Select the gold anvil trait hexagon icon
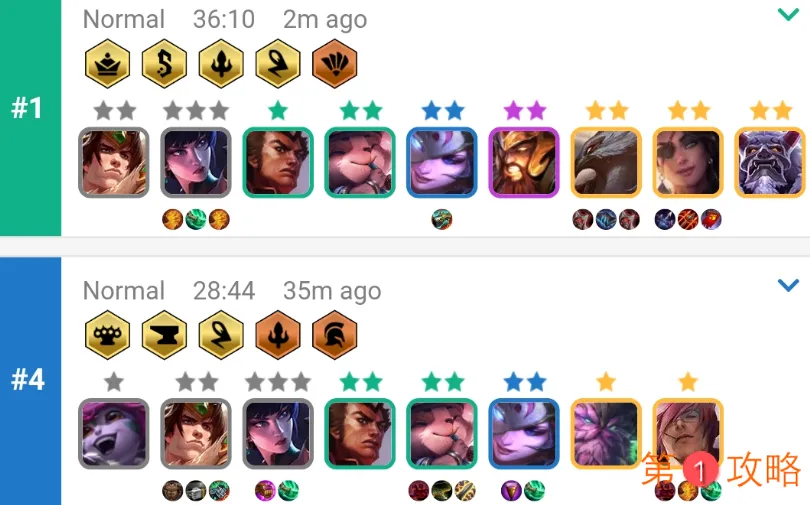The width and height of the screenshot is (810, 505). click(164, 335)
